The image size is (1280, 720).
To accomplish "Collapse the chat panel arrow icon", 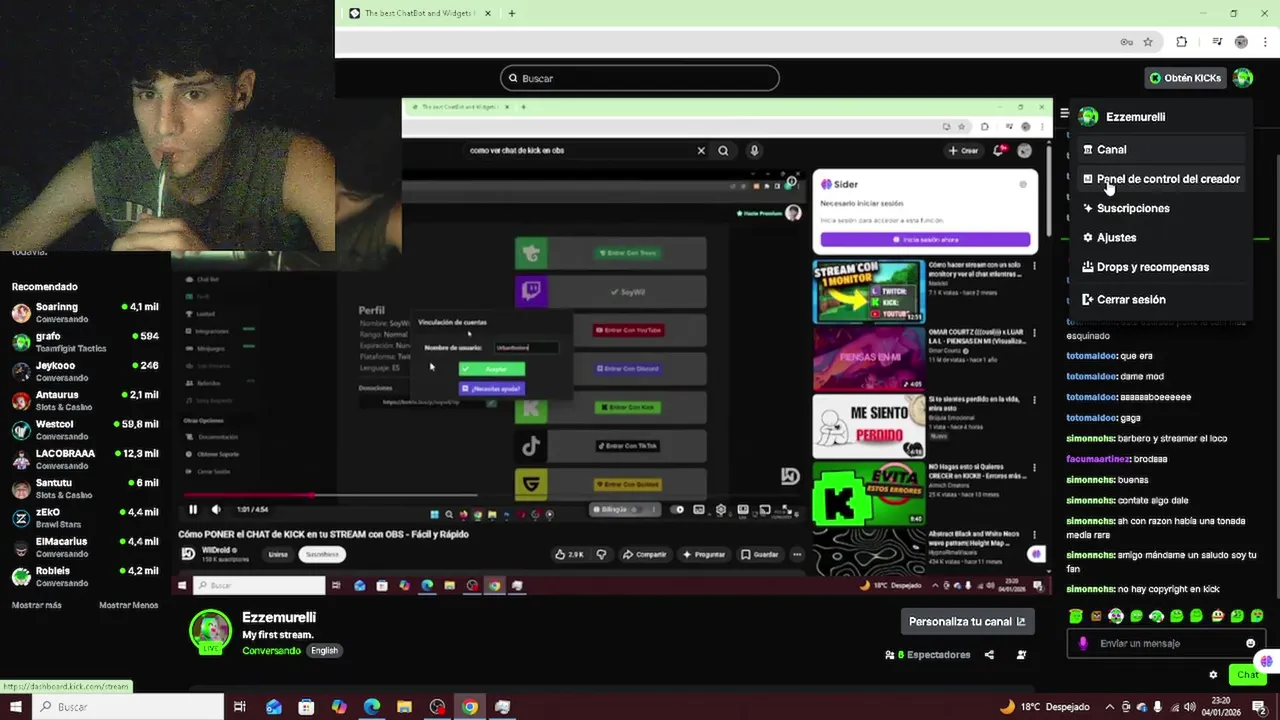I will pyautogui.click(x=1064, y=114).
